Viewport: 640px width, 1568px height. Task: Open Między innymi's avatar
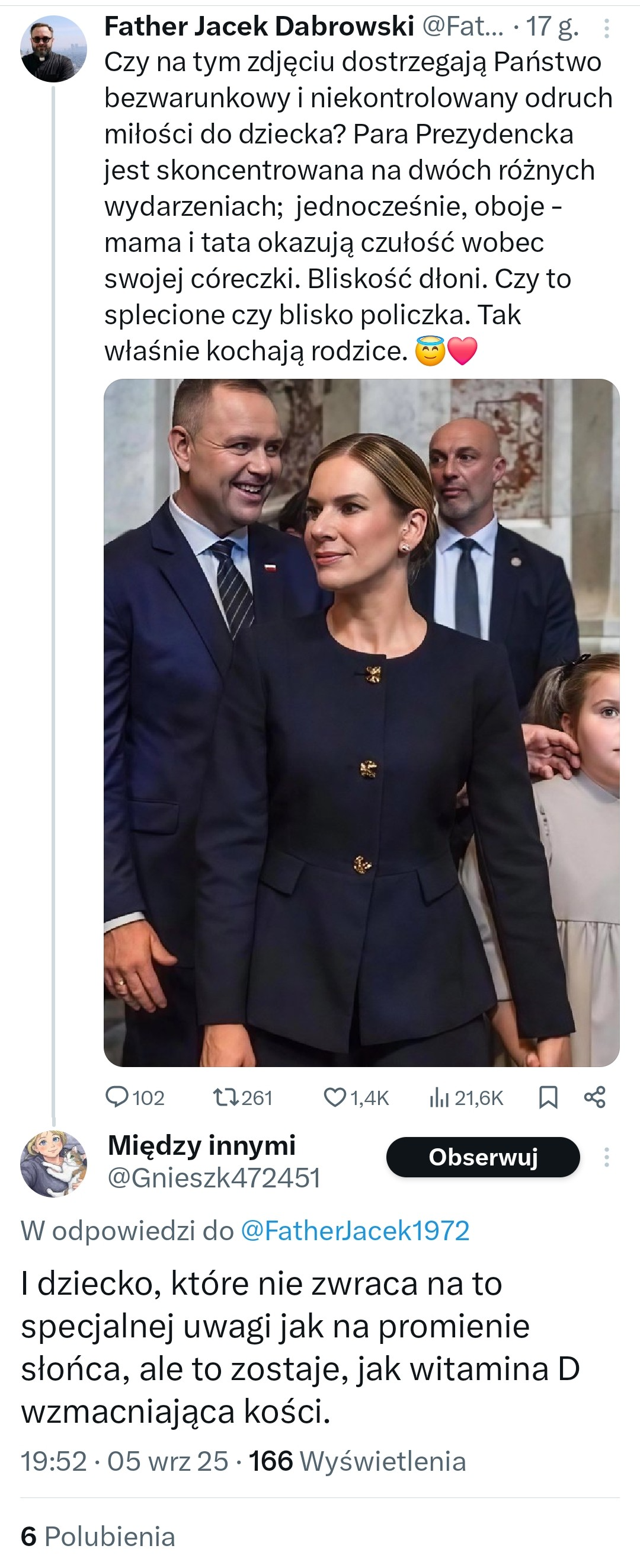coord(53,1163)
